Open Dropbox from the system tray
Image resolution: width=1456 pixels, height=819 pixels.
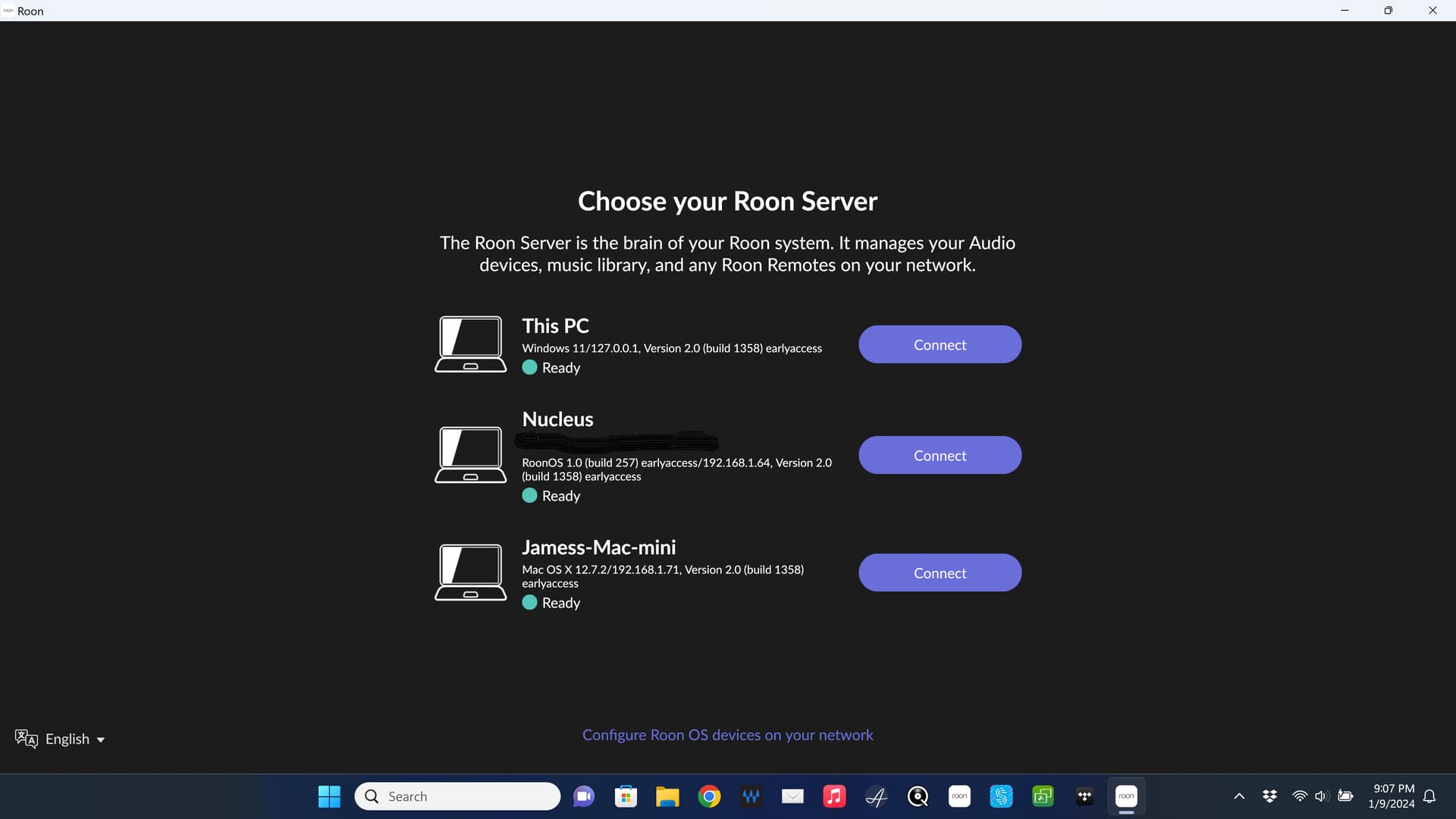(x=1269, y=796)
